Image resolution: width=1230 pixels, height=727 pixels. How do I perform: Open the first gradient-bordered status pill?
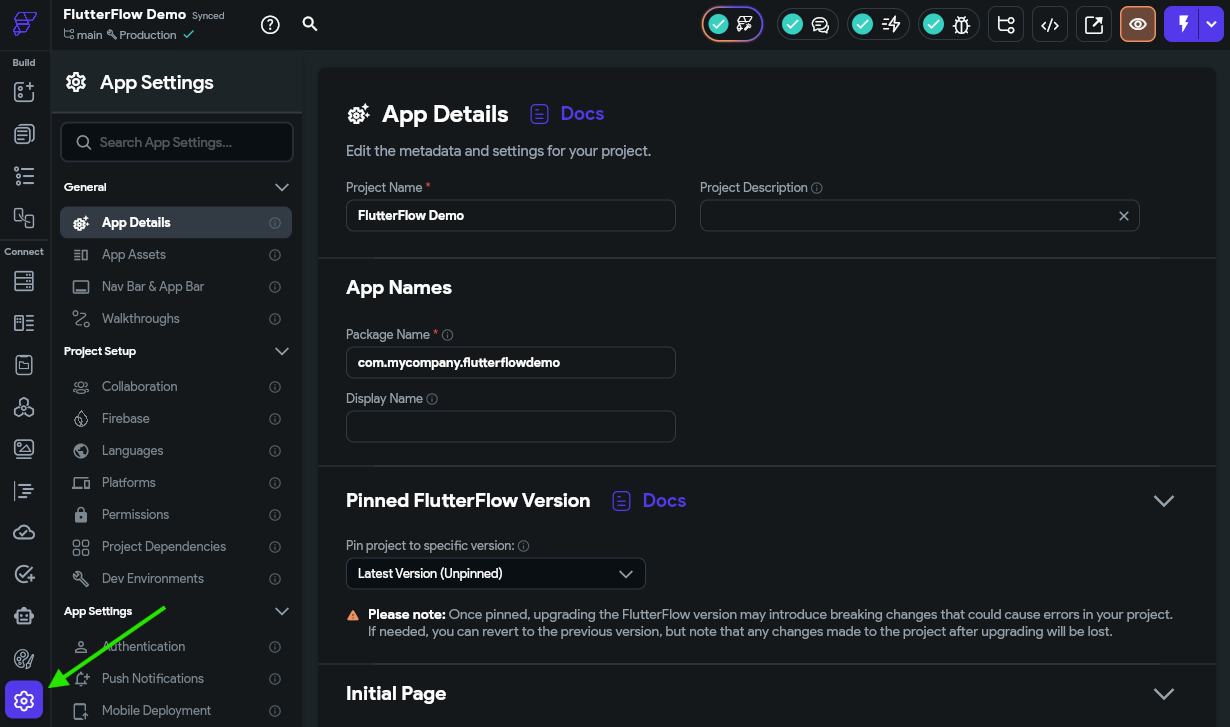pos(732,24)
